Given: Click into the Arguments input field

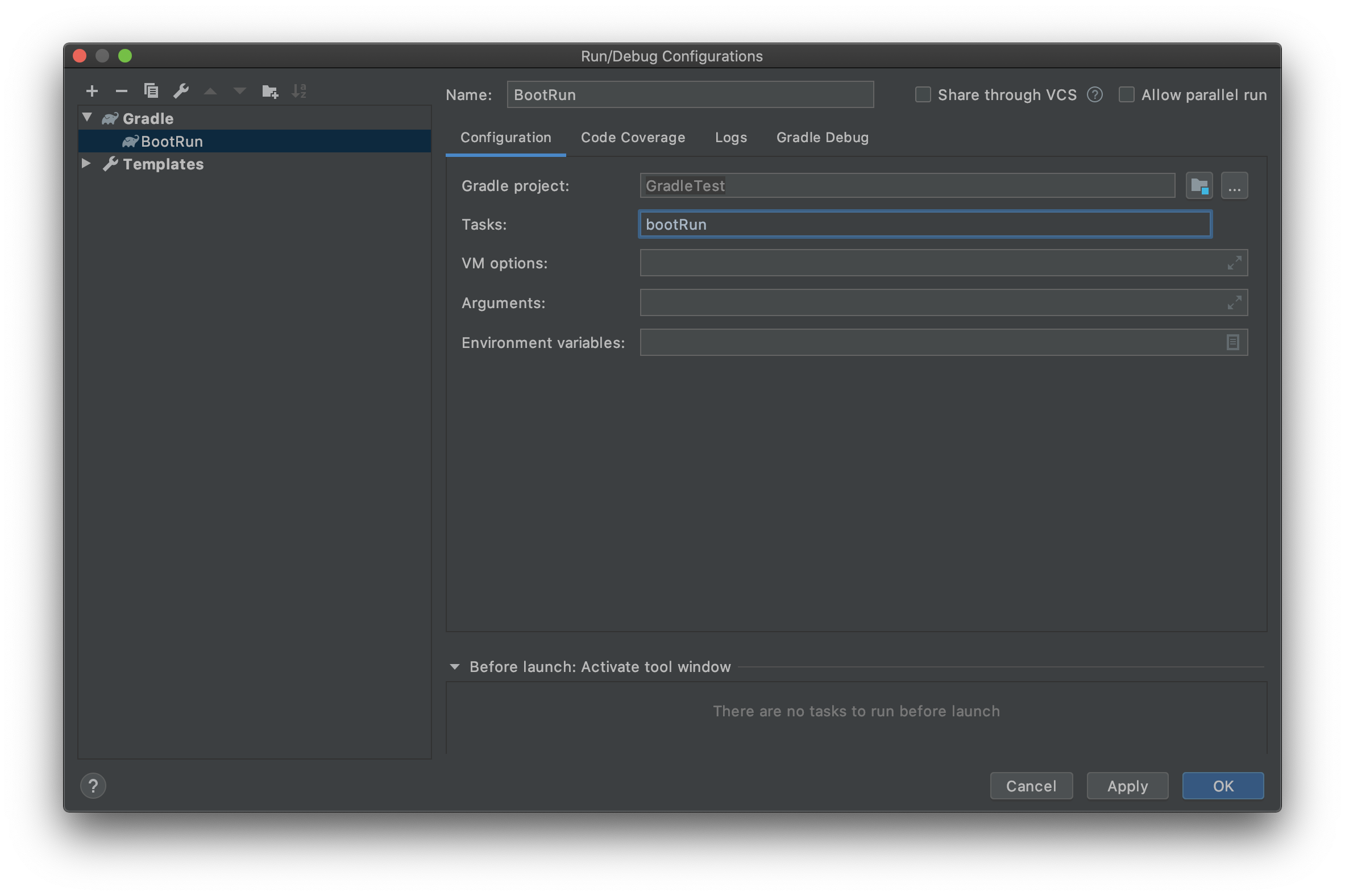Looking at the screenshot, I should (931, 302).
